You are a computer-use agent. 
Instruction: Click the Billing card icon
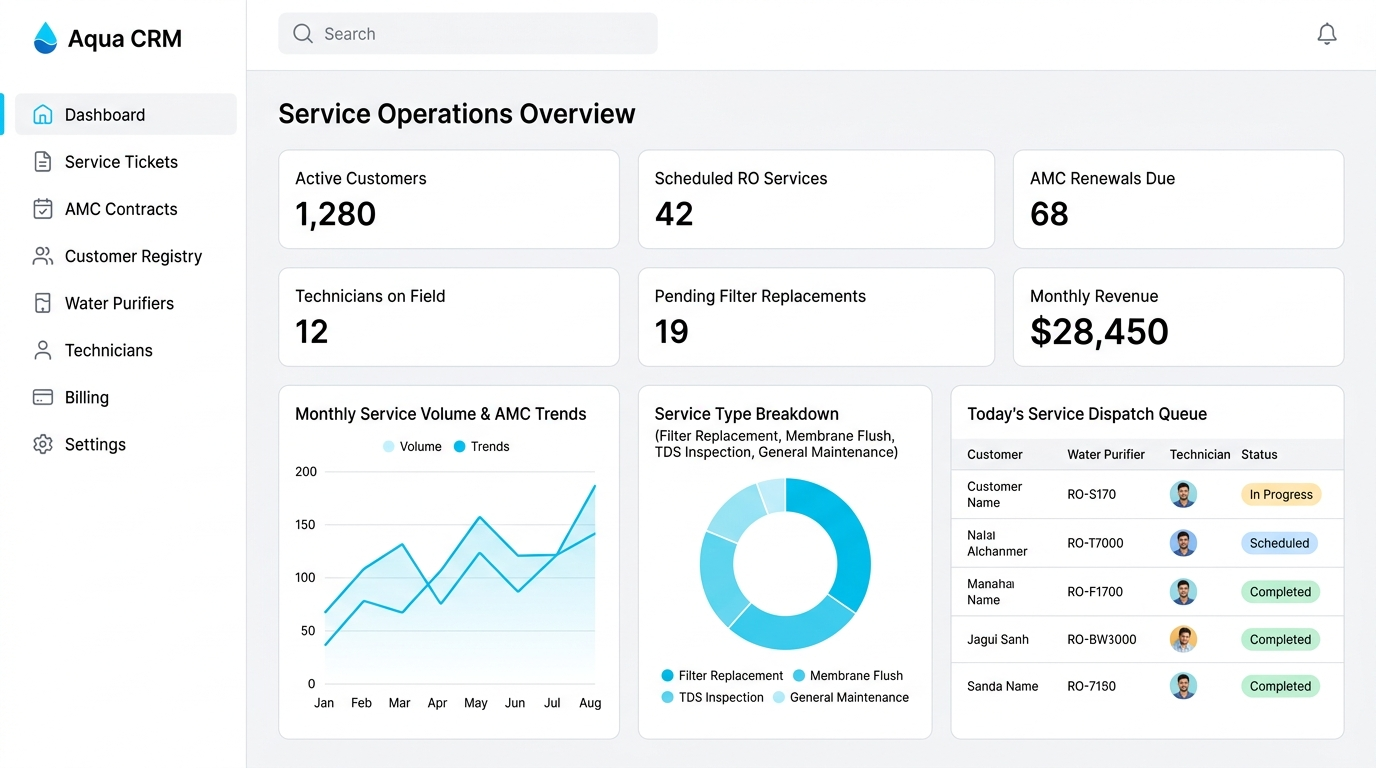[43, 397]
